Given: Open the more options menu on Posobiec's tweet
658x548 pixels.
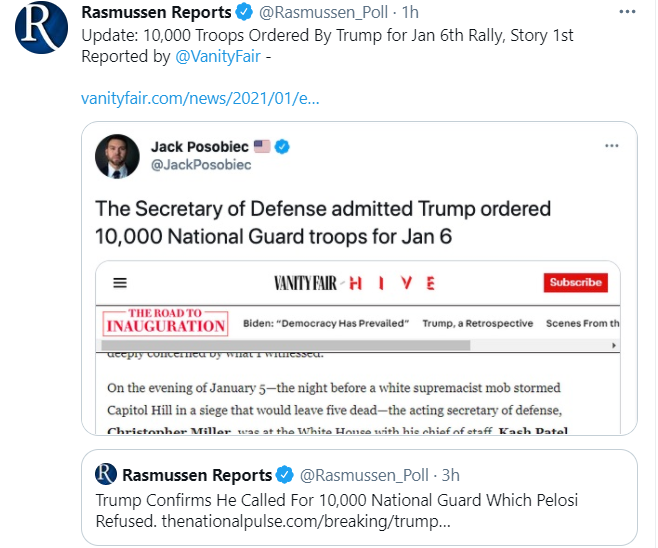Looking at the screenshot, I should (612, 146).
